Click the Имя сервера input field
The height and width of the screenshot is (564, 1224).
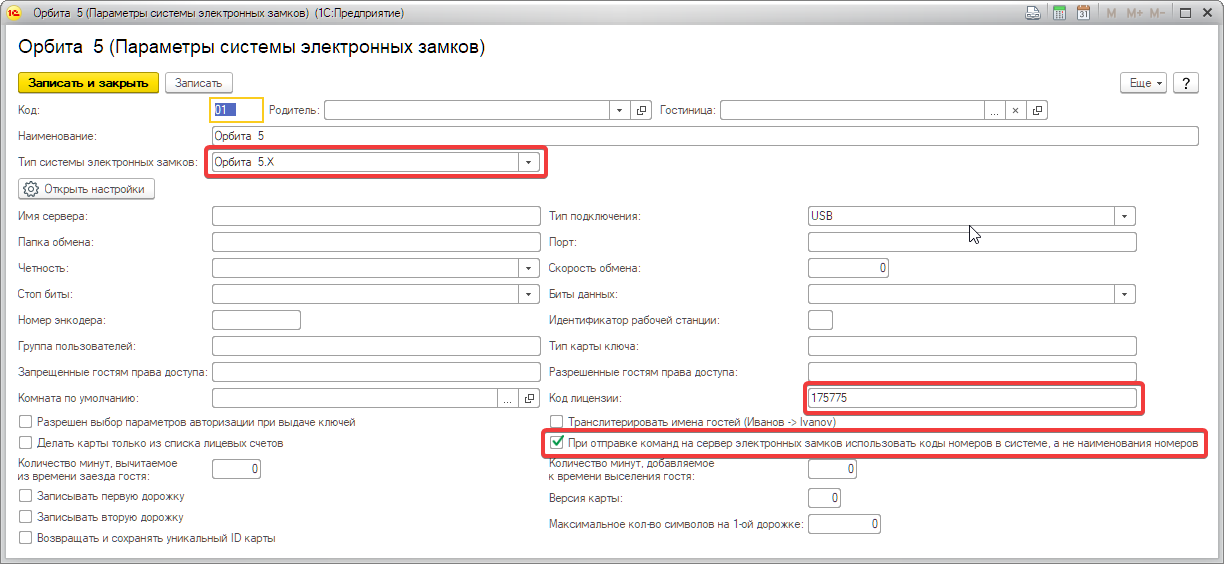[376, 216]
